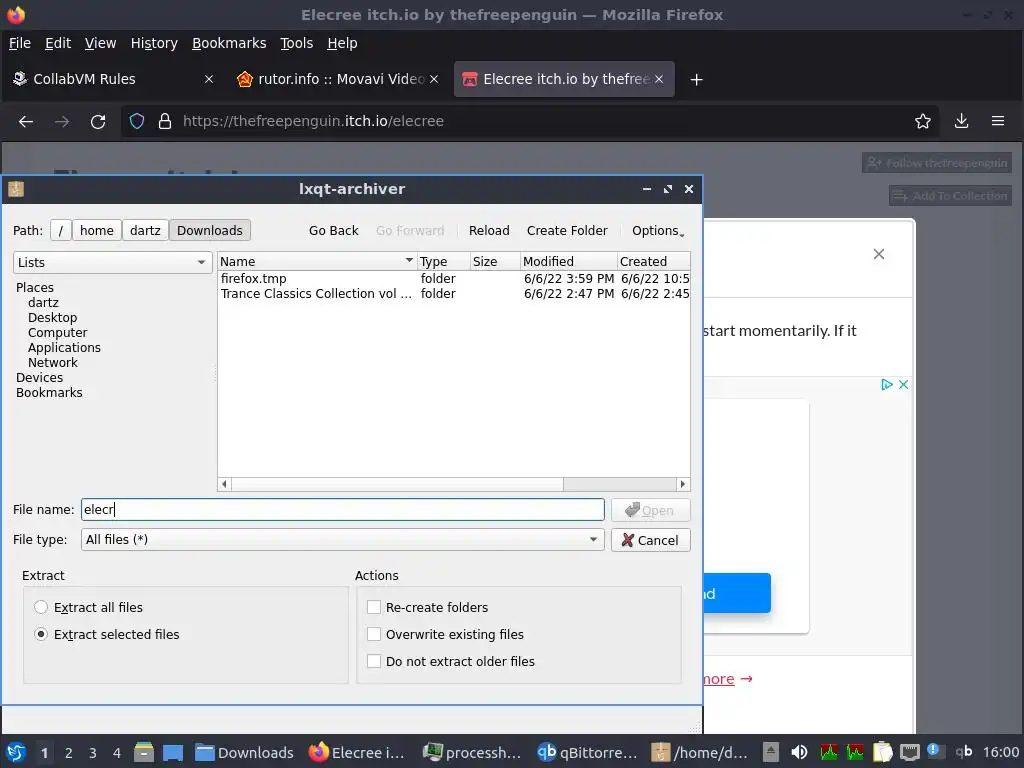
Task: Open the File type dropdown
Action: [342, 539]
